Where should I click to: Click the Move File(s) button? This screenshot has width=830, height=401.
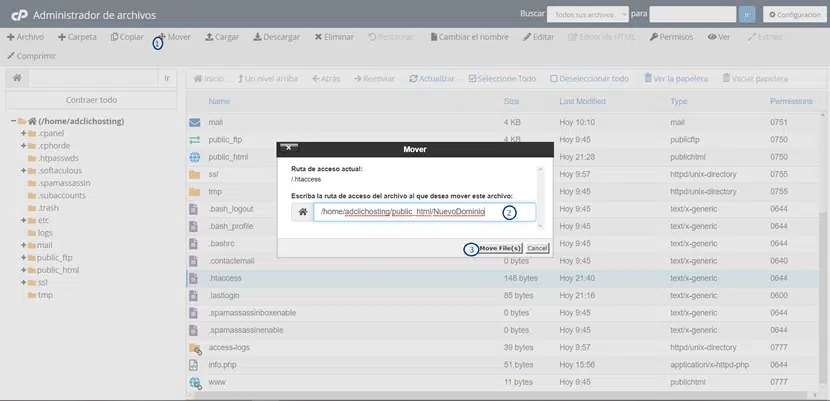[x=499, y=247]
